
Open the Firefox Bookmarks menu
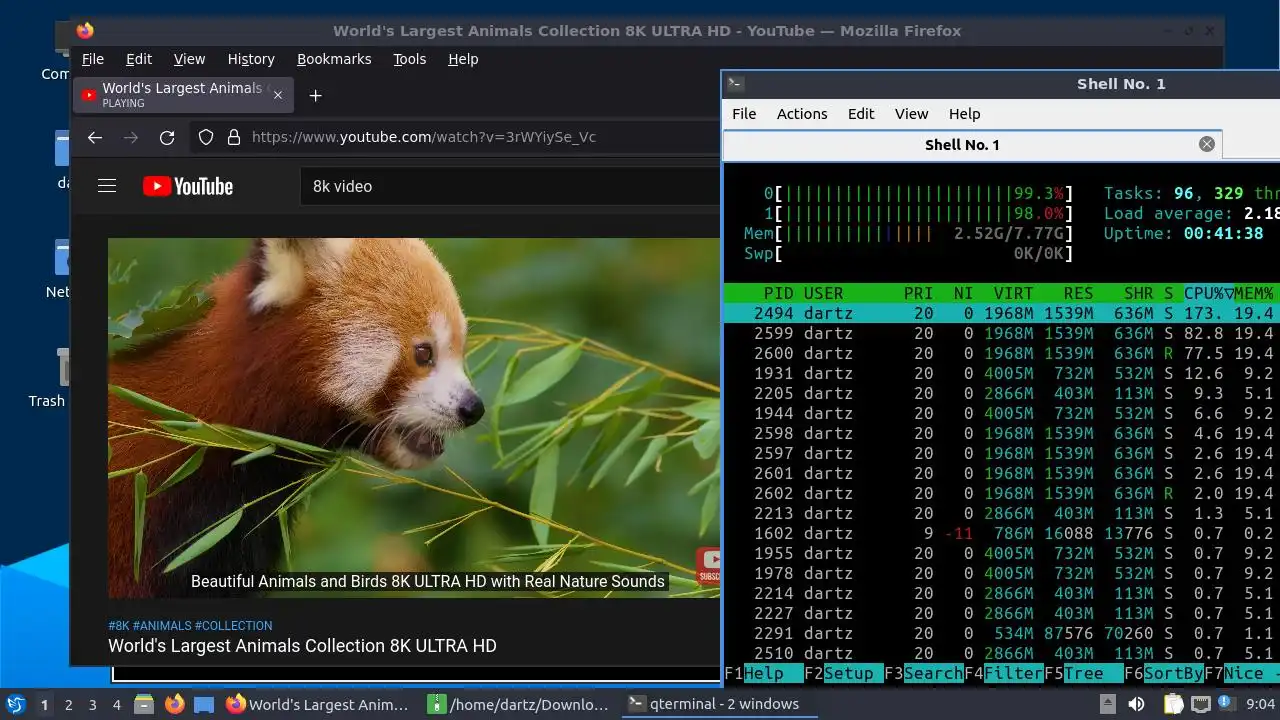coord(334,59)
